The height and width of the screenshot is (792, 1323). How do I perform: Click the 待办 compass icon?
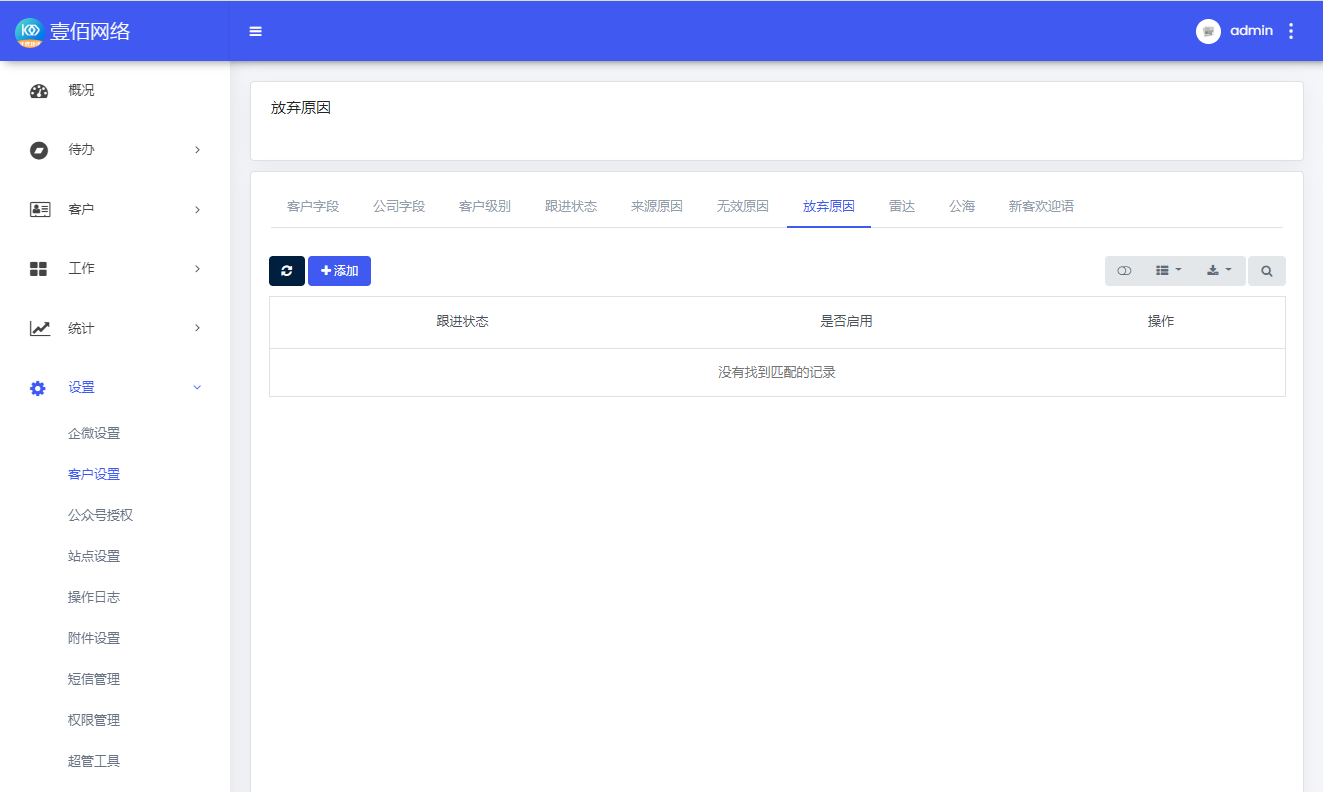pos(39,150)
